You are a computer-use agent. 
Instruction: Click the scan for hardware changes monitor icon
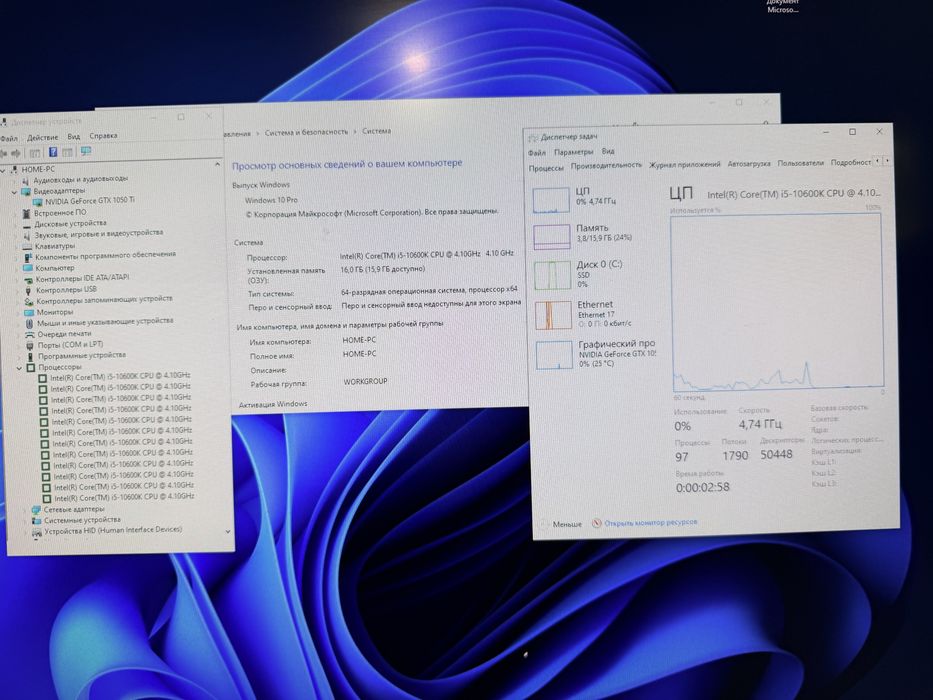86,152
